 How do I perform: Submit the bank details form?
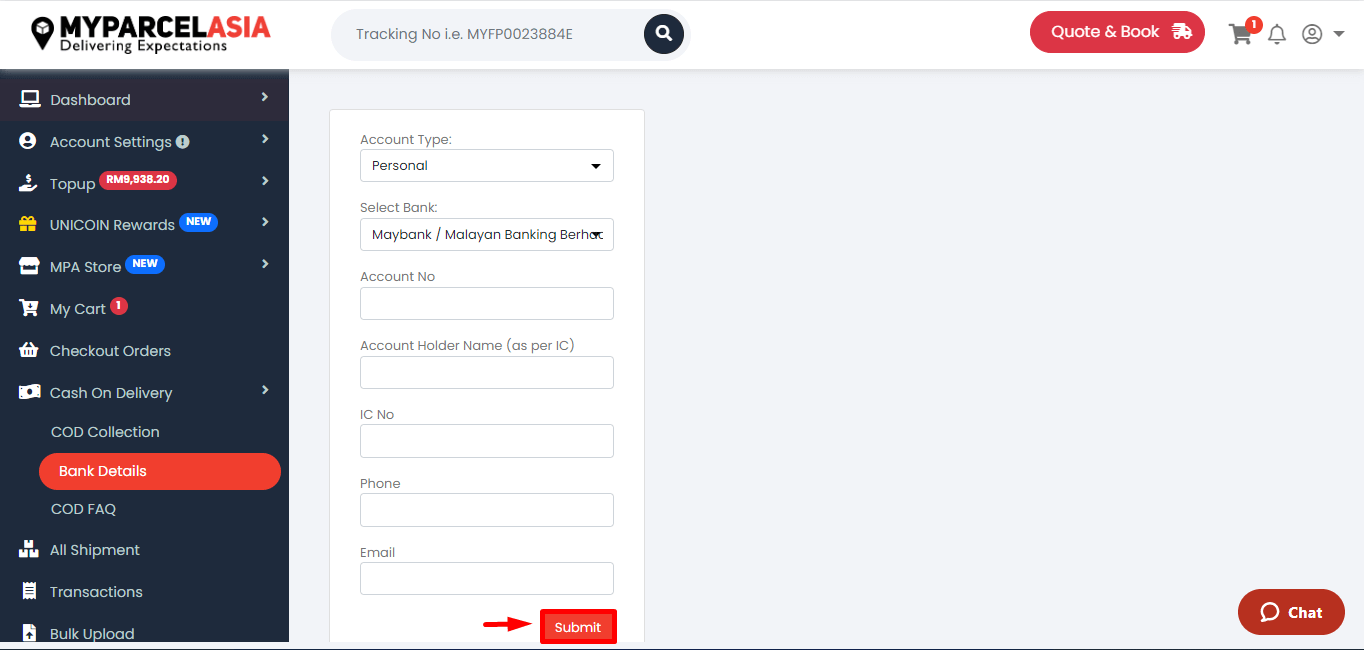click(578, 627)
